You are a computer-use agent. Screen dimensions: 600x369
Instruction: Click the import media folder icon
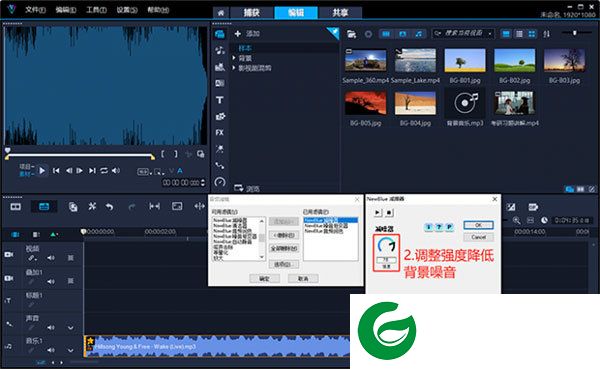tap(351, 34)
